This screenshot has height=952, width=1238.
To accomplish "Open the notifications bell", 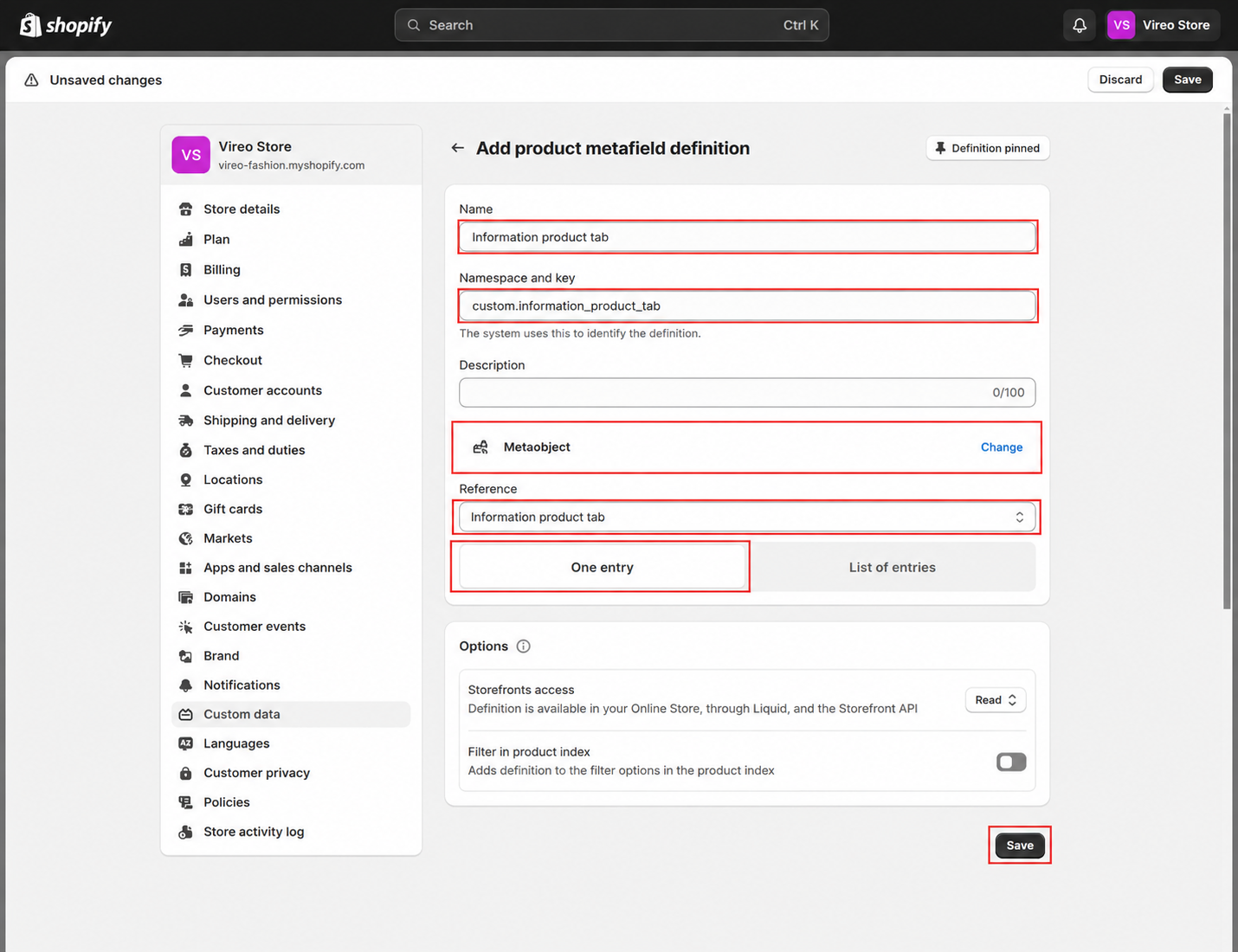I will pos(1080,25).
